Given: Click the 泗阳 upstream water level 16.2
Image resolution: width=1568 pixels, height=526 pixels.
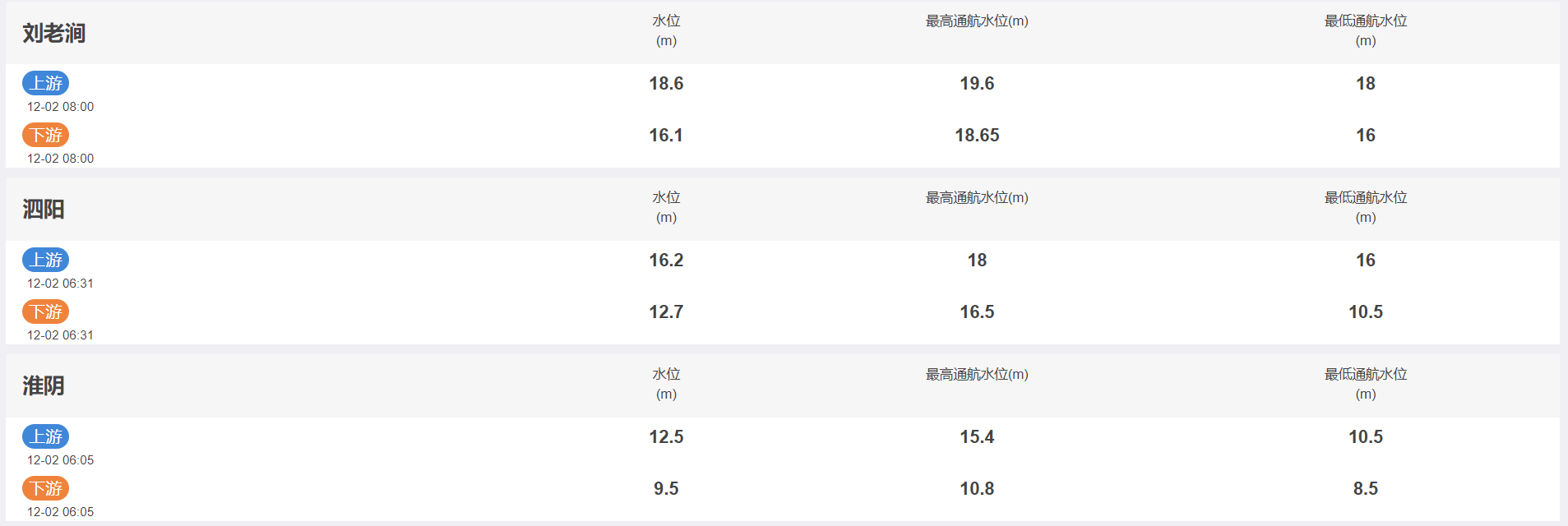Looking at the screenshot, I should coord(666,260).
